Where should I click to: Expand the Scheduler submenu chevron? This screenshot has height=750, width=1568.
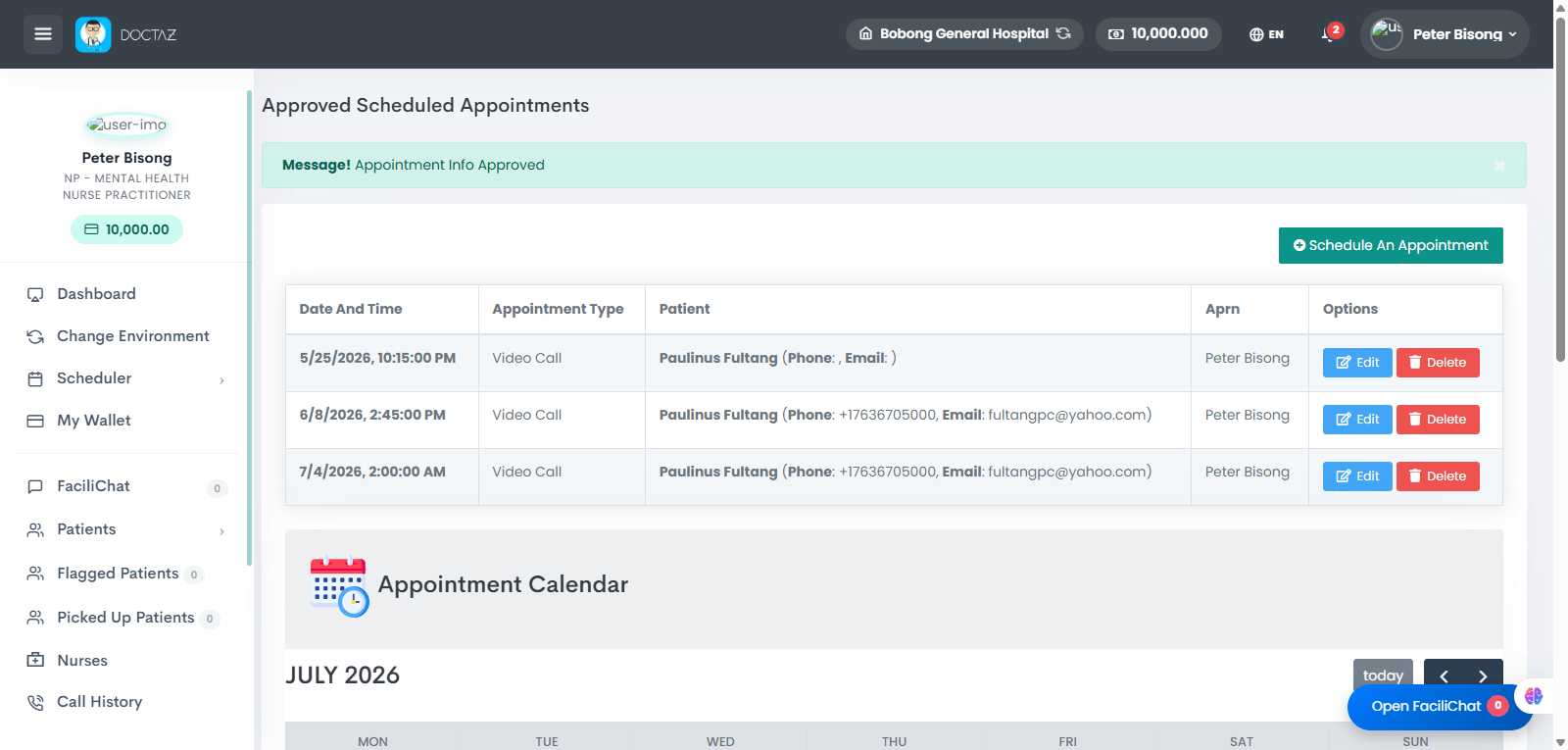(x=222, y=379)
